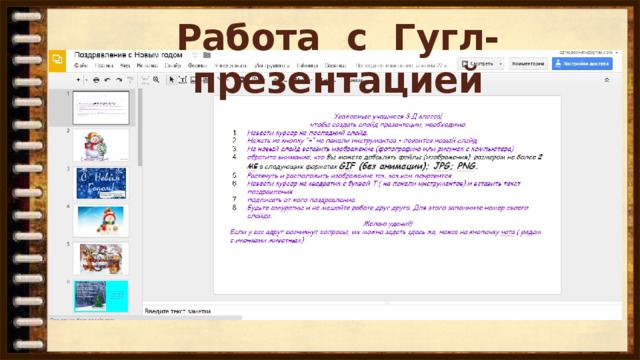Click the Смотреть present button
The image size is (640, 360).
477,64
